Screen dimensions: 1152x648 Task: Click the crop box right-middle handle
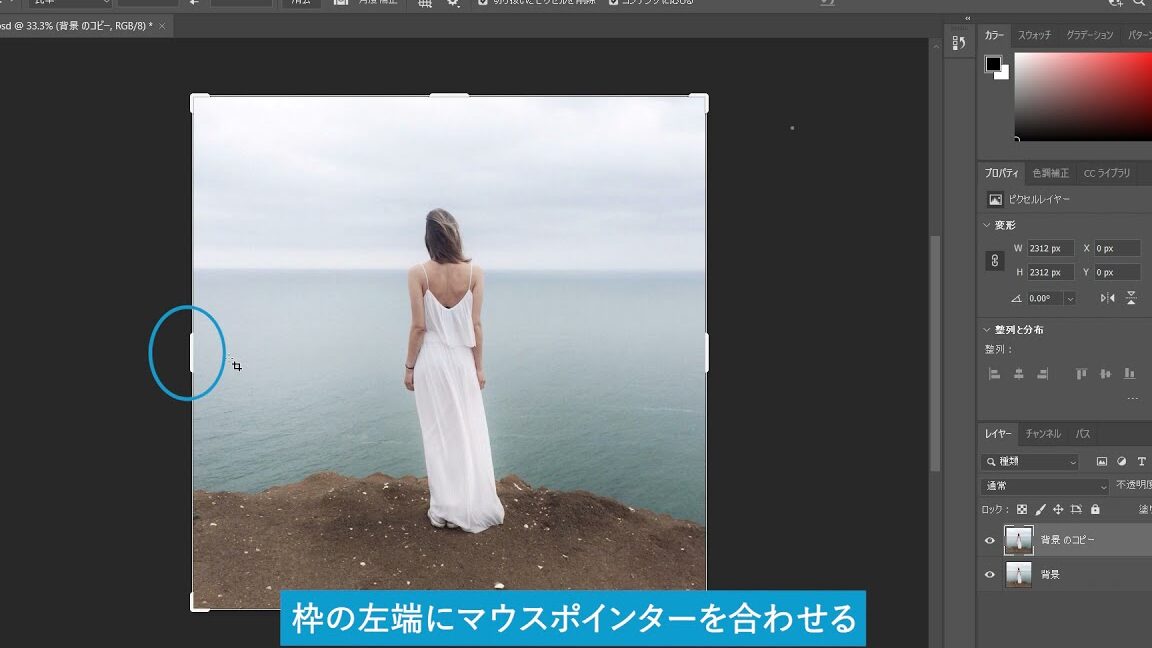pos(707,353)
